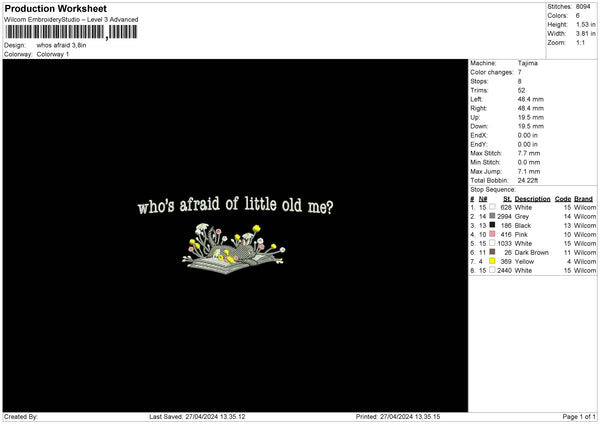Click the "Black" description in row 3
This screenshot has width=600, height=424.
523,225
